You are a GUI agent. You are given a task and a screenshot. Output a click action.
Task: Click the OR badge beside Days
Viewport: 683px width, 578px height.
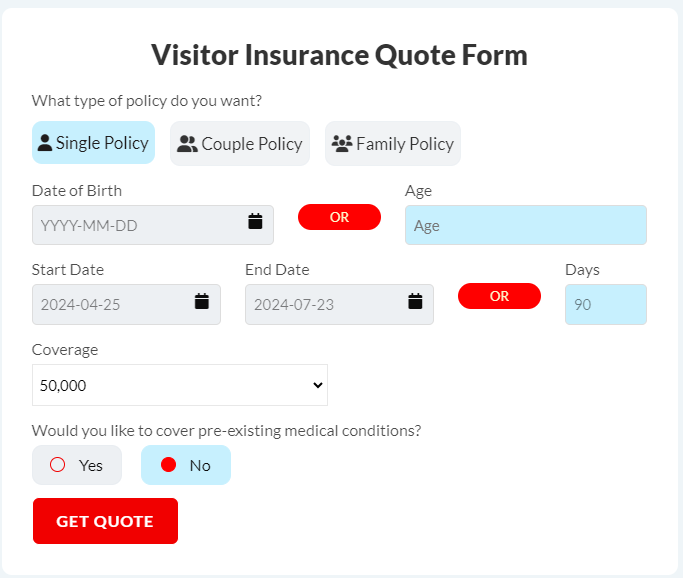coord(499,296)
